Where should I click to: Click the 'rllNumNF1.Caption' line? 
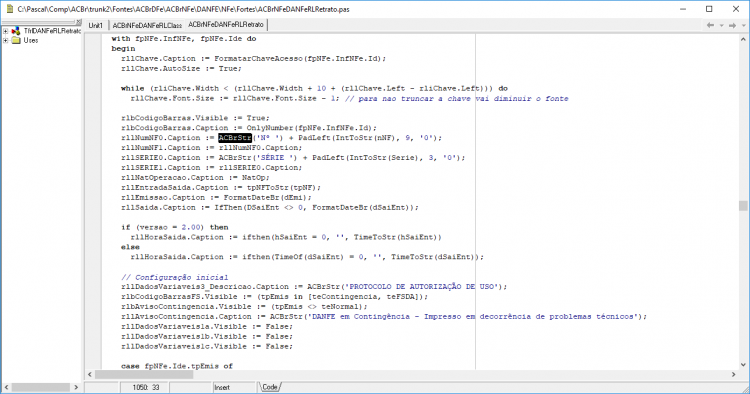(x=211, y=148)
